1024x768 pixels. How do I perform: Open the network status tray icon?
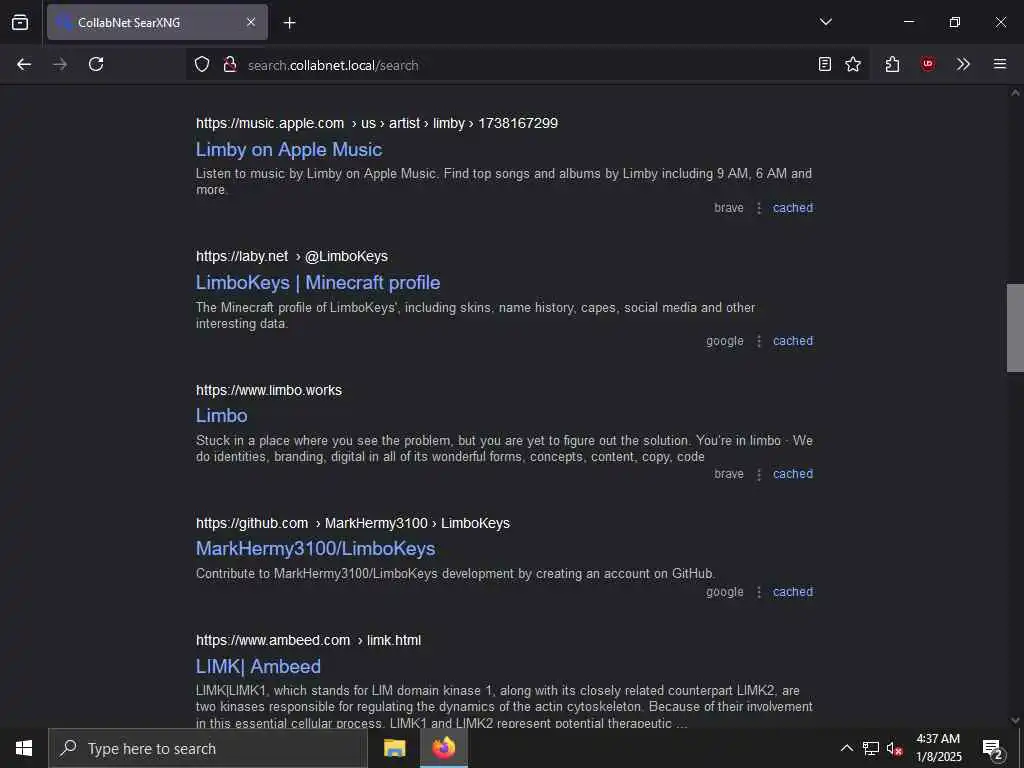(x=871, y=748)
